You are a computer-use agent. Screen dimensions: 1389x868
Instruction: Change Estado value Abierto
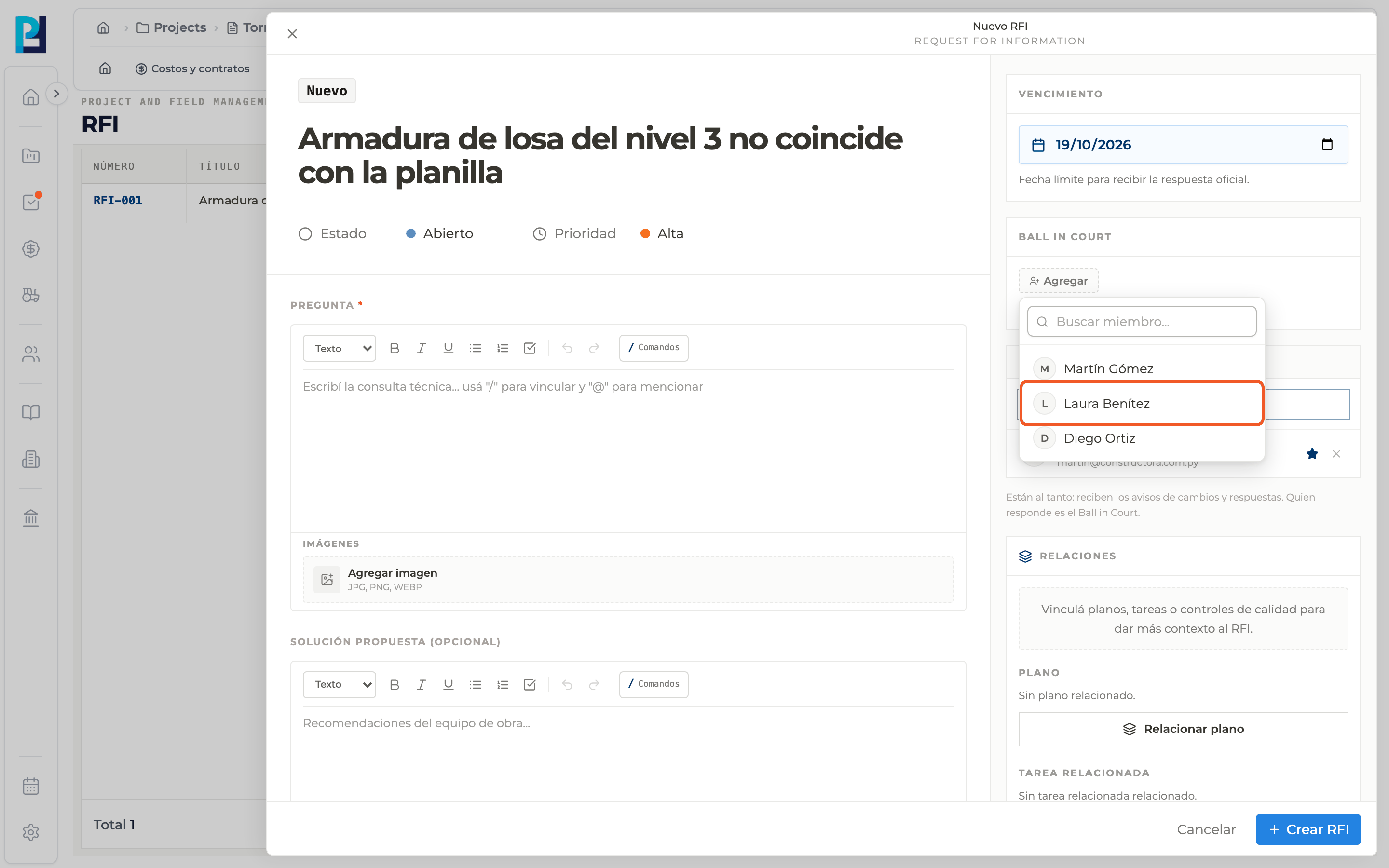coord(440,234)
